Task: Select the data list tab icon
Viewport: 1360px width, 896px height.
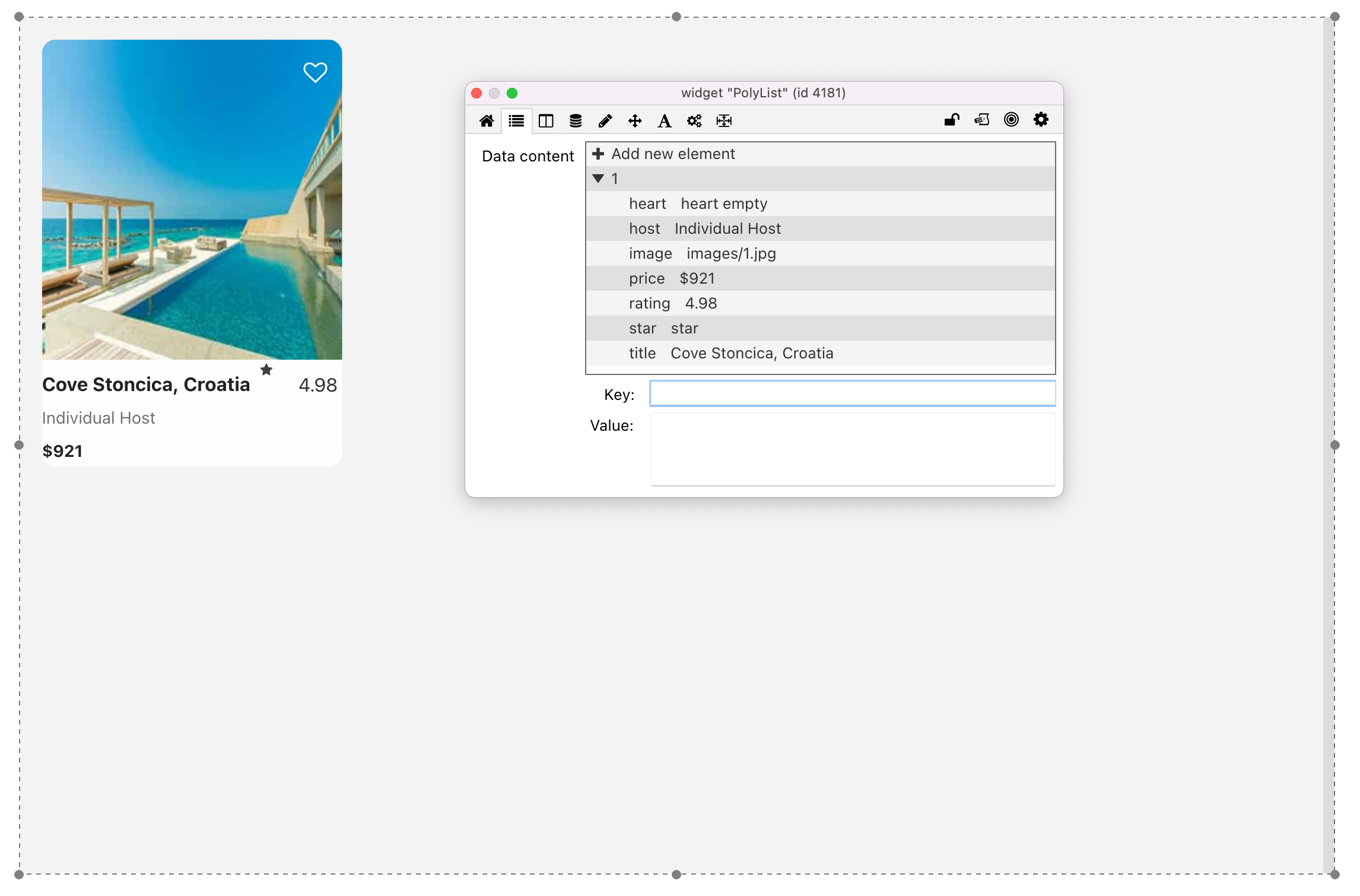Action: [516, 121]
